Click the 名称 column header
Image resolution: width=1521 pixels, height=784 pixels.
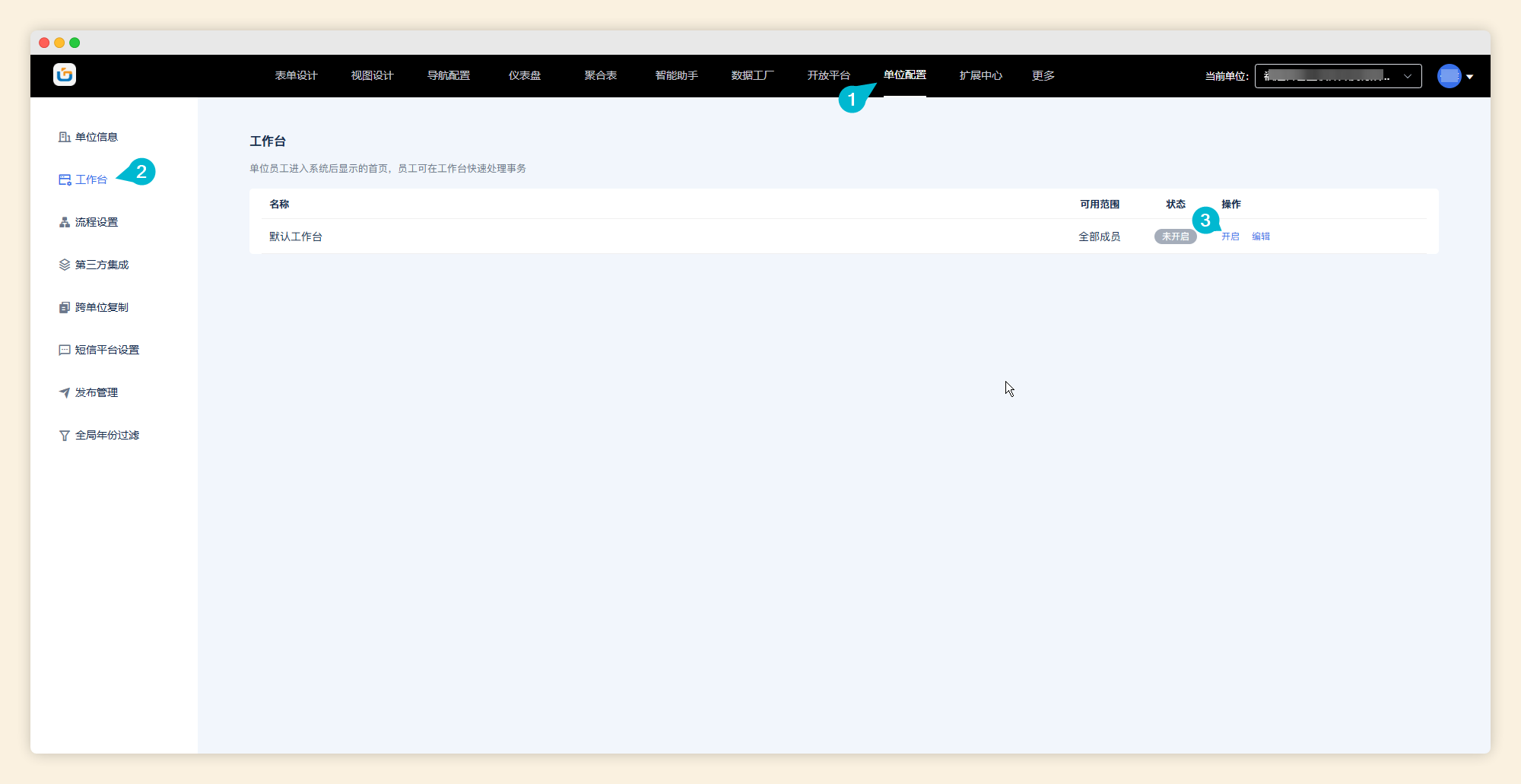279,204
